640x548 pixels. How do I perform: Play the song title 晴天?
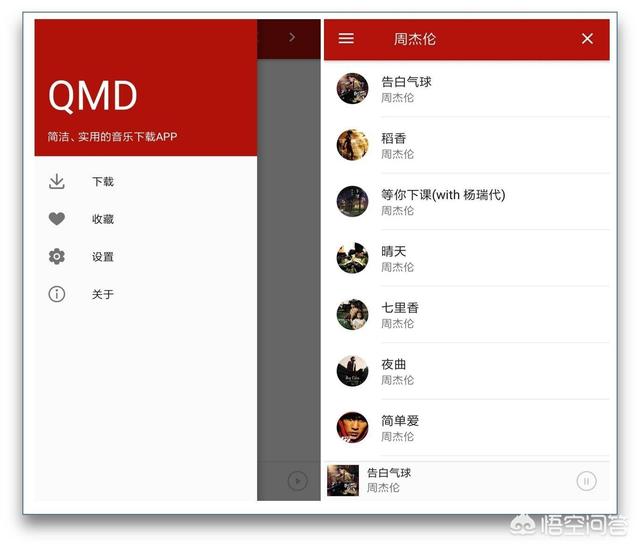pyautogui.click(x=393, y=251)
